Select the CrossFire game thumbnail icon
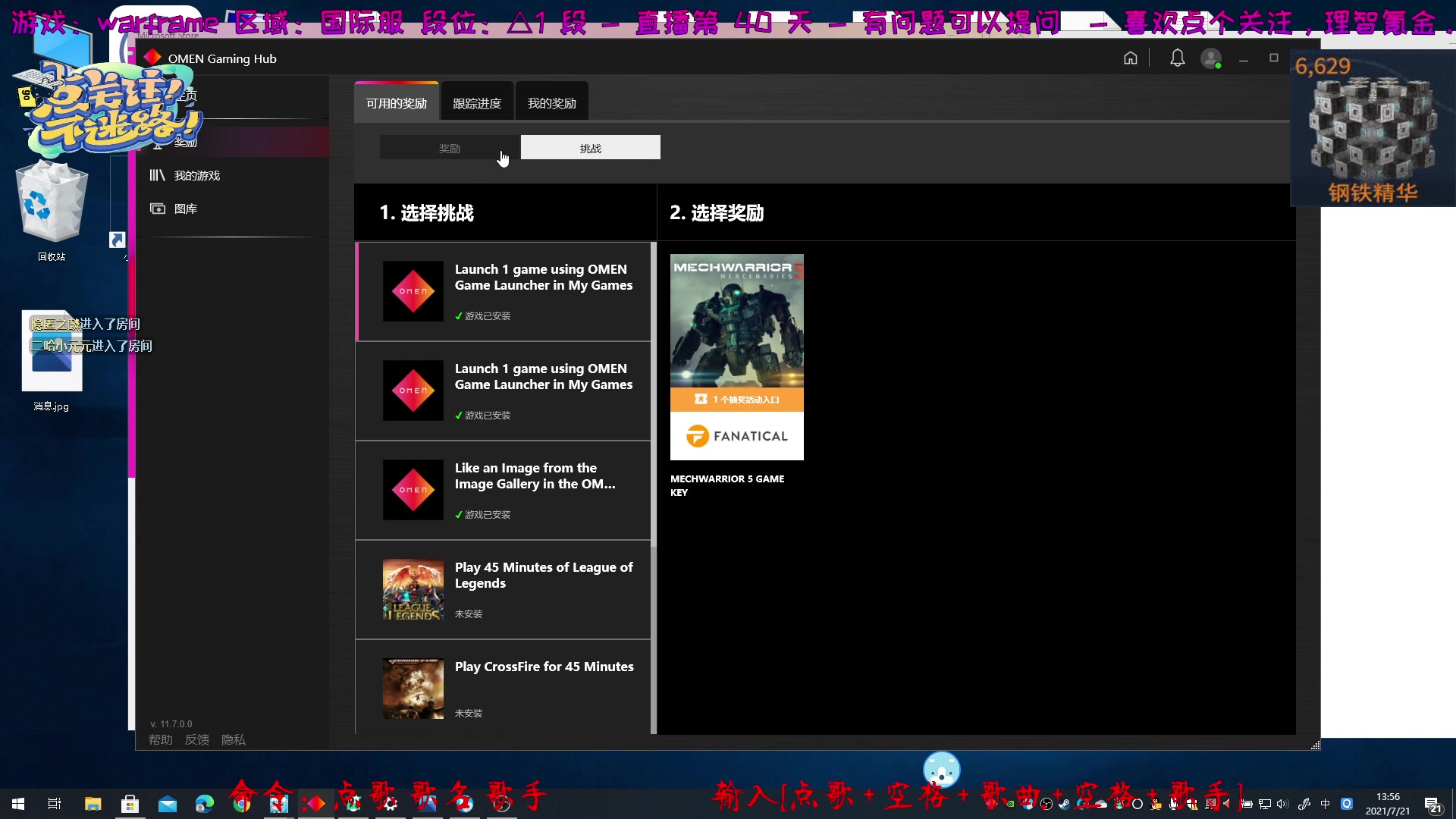1456x819 pixels. point(412,688)
